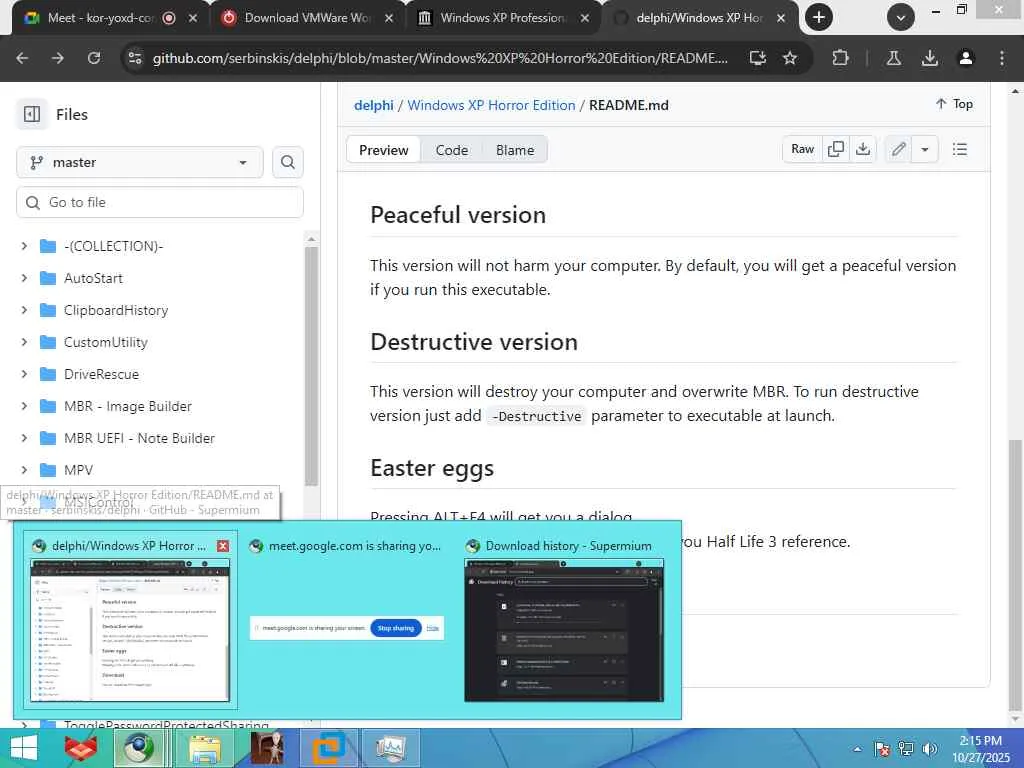This screenshot has height=768, width=1024.
Task: Click the network tray icon
Action: (x=906, y=749)
